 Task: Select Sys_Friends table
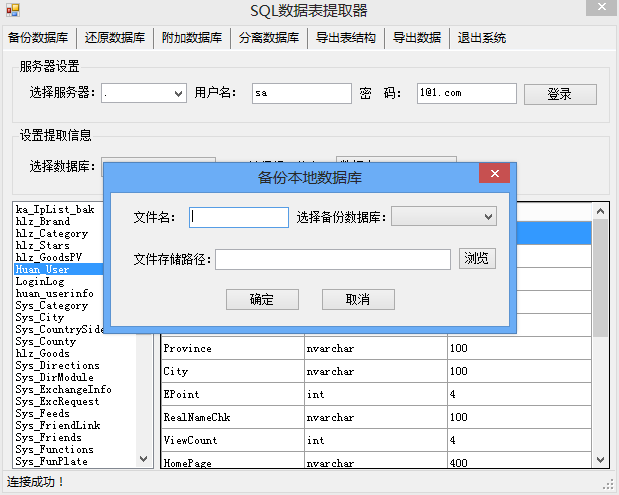click(x=49, y=437)
